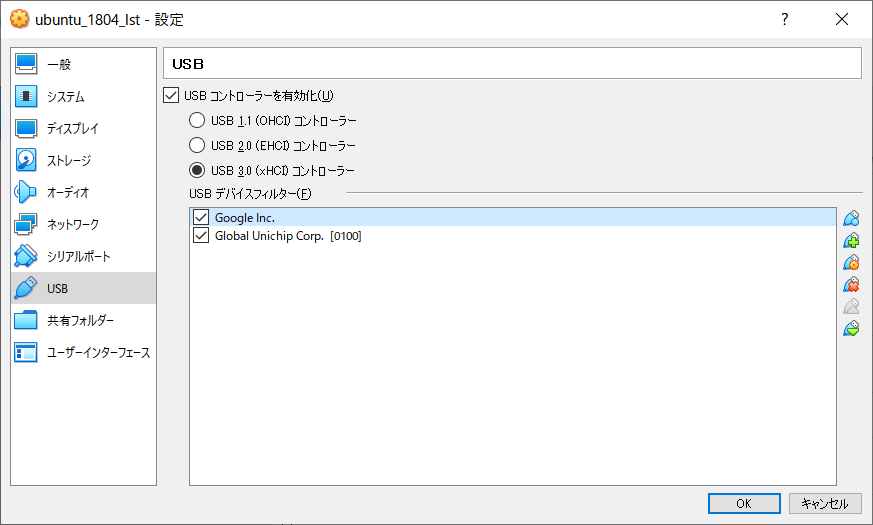Image resolution: width=873 pixels, height=525 pixels.
Task: Remove the selected USB filter
Action: (x=851, y=284)
